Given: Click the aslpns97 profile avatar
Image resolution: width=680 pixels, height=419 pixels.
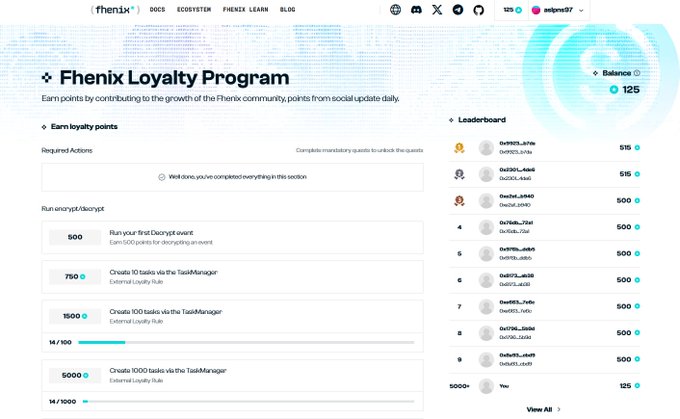Looking at the screenshot, I should pos(536,10).
